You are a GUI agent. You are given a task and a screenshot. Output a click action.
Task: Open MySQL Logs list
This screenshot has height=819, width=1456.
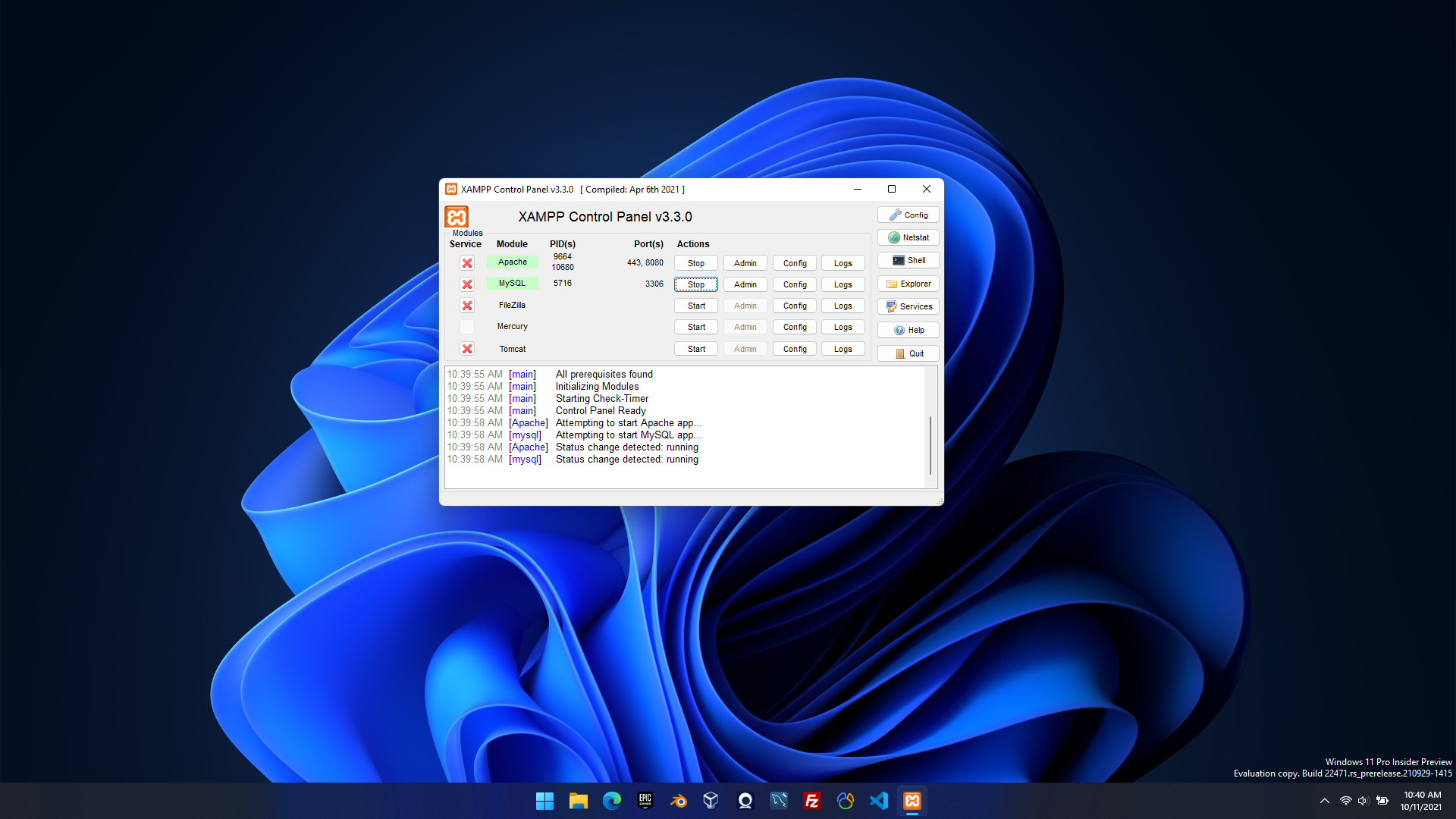843,284
